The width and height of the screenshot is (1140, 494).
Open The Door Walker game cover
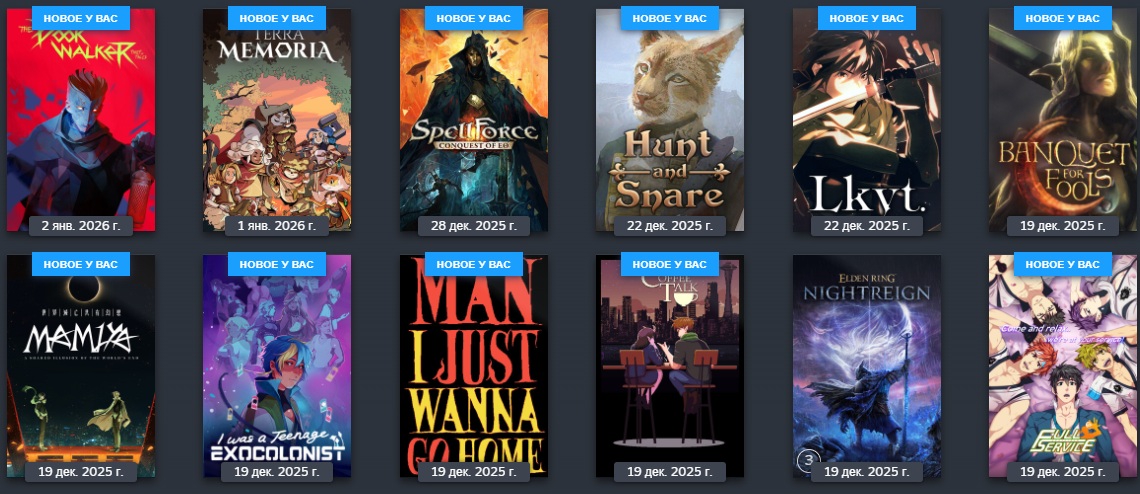tap(81, 120)
